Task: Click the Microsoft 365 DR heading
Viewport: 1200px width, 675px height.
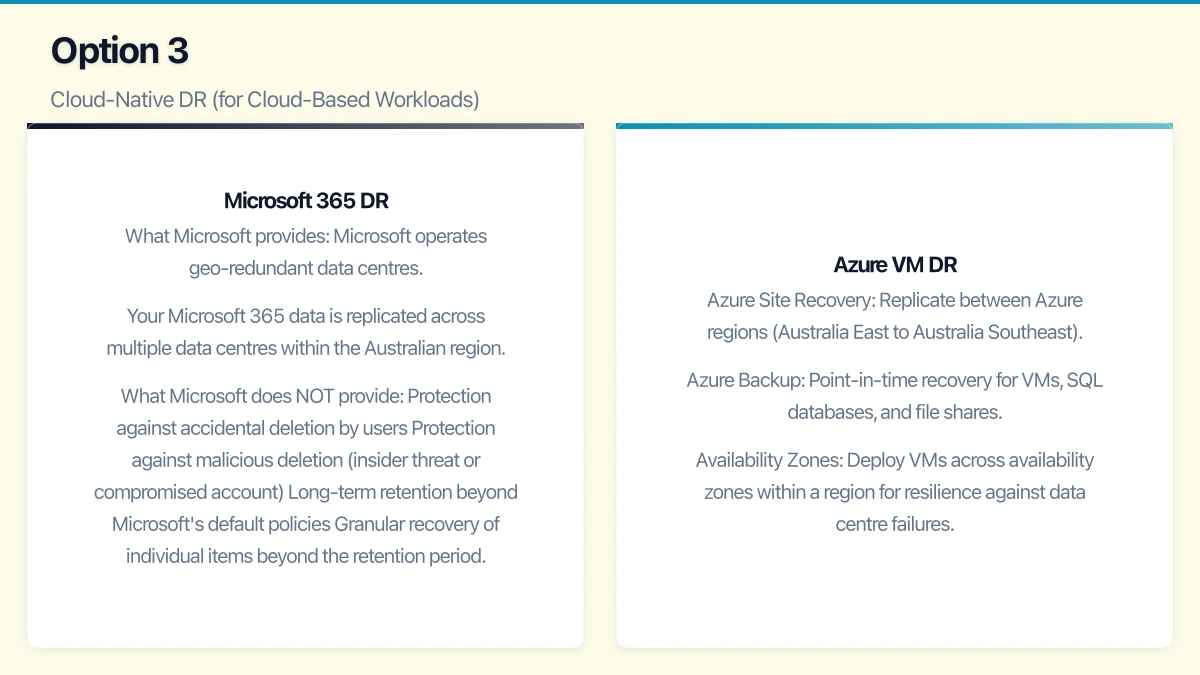Action: point(306,201)
